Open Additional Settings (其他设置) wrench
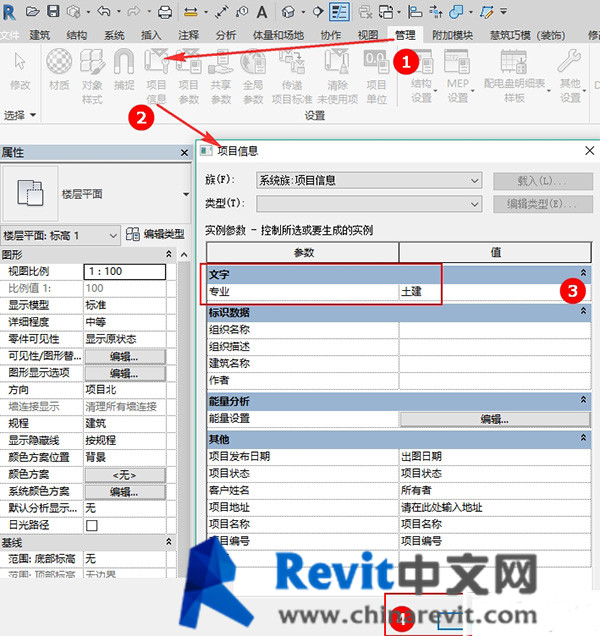Image resolution: width=600 pixels, height=636 pixels. tap(570, 76)
